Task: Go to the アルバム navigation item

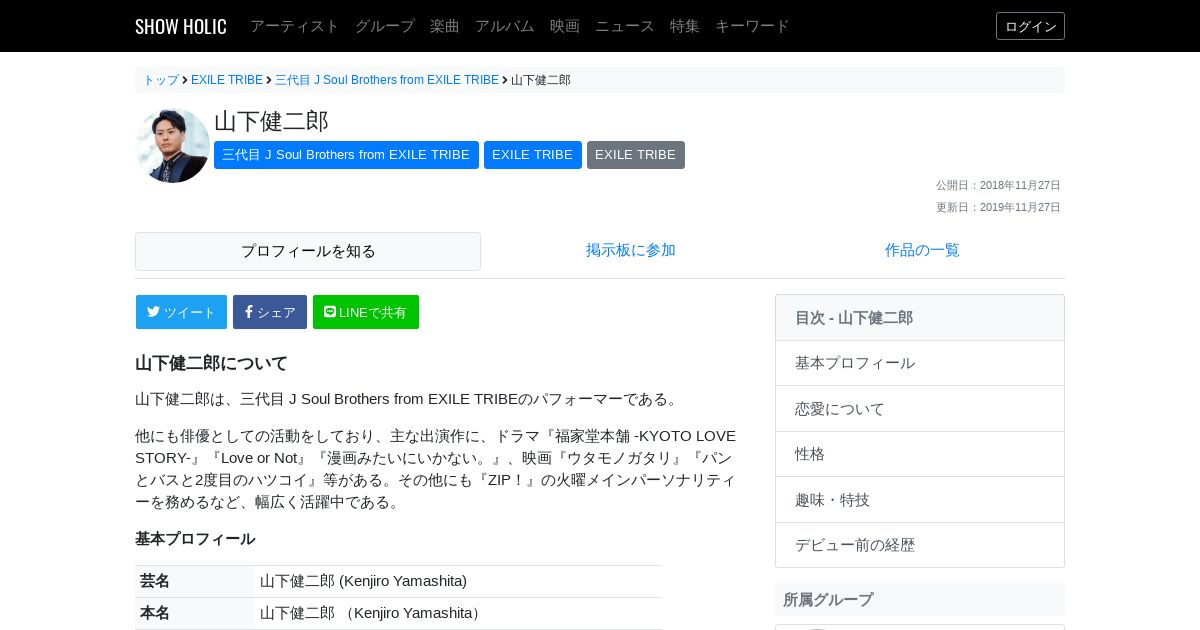Action: coord(505,26)
